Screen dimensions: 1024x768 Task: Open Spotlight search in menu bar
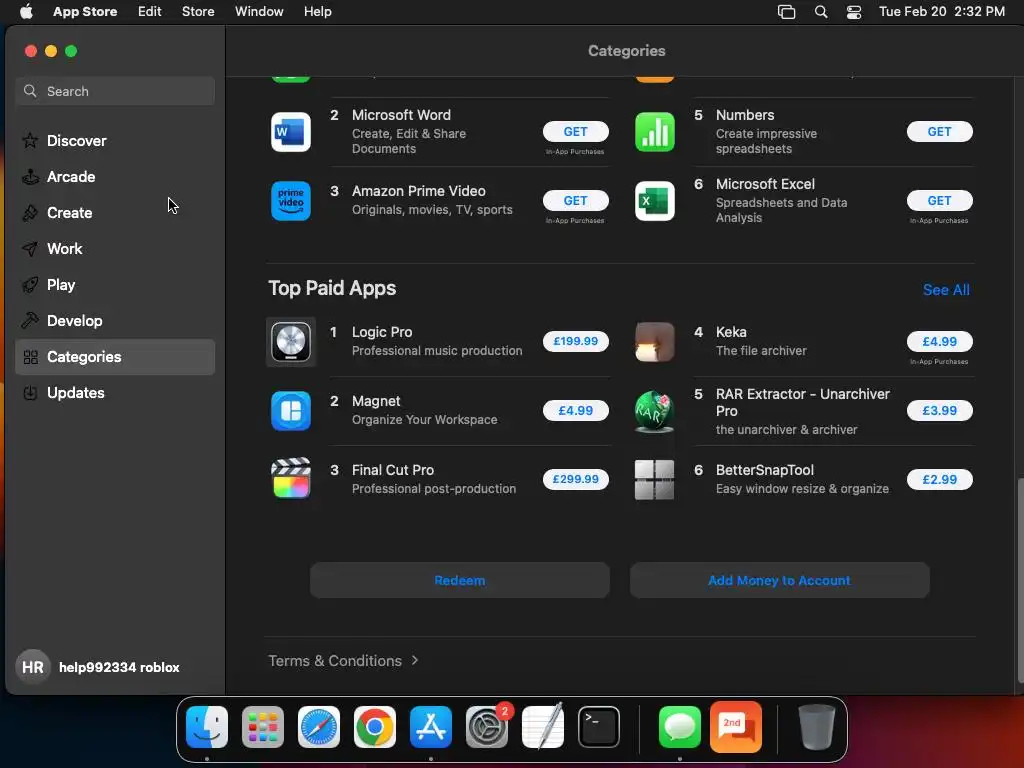pos(821,12)
